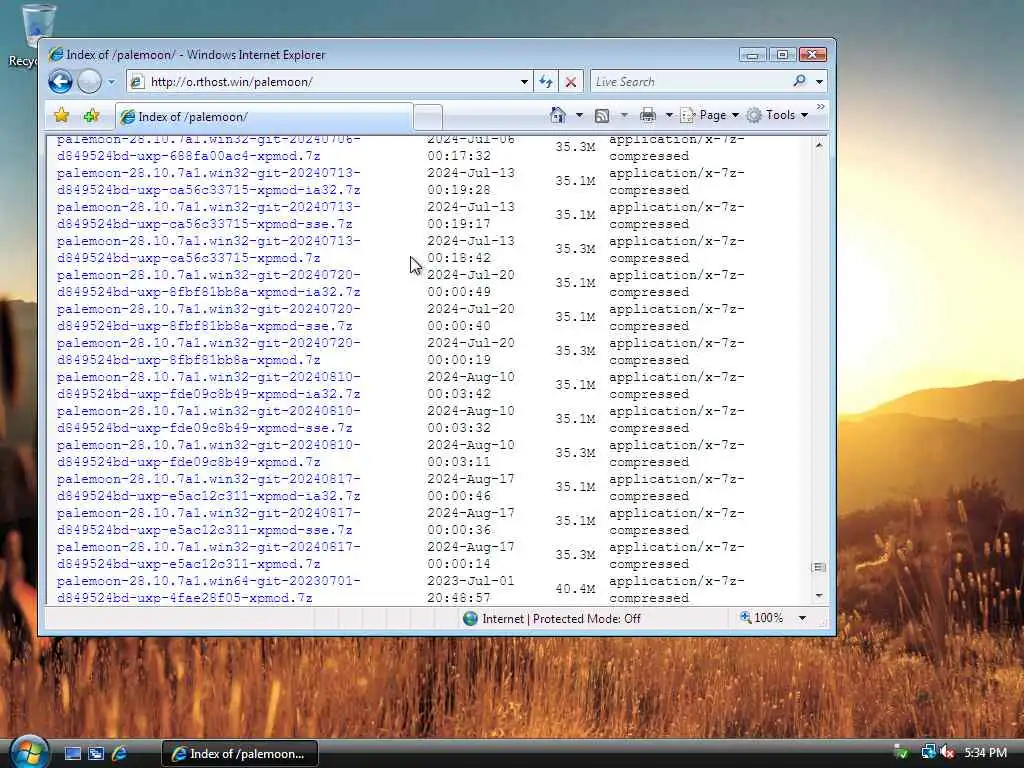Screen dimensions: 1024x768
Task: Open the search provider options dropdown
Action: (820, 82)
